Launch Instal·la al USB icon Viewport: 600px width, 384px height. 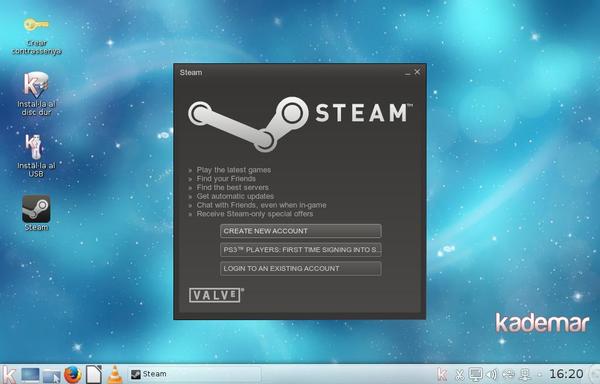pyautogui.click(x=35, y=147)
